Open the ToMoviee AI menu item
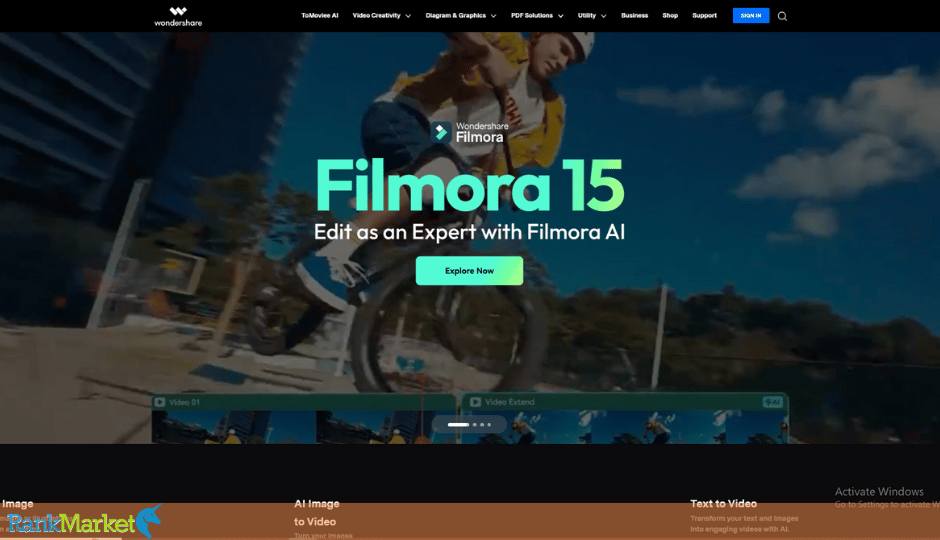The width and height of the screenshot is (940, 540). coord(320,16)
